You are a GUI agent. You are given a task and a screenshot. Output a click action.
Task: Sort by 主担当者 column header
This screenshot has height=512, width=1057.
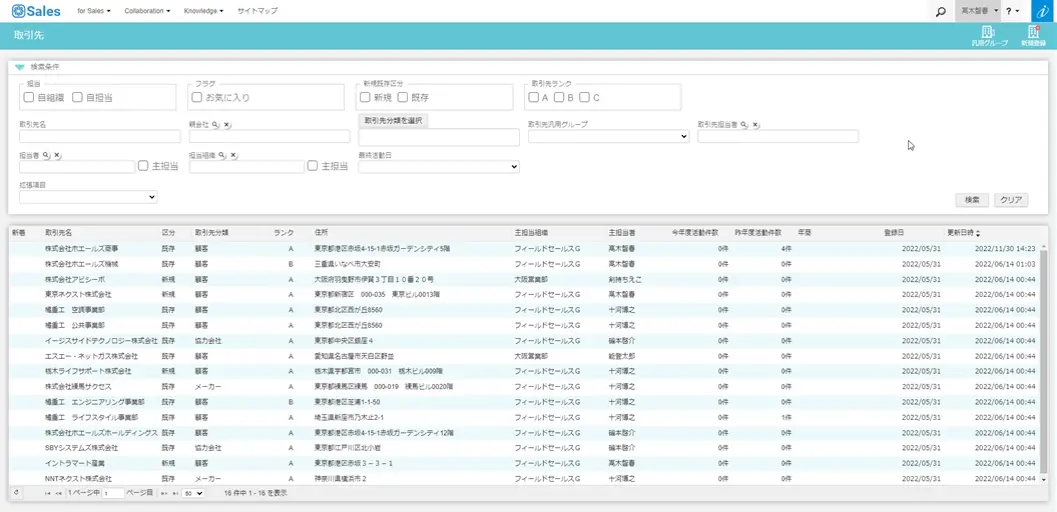point(622,232)
